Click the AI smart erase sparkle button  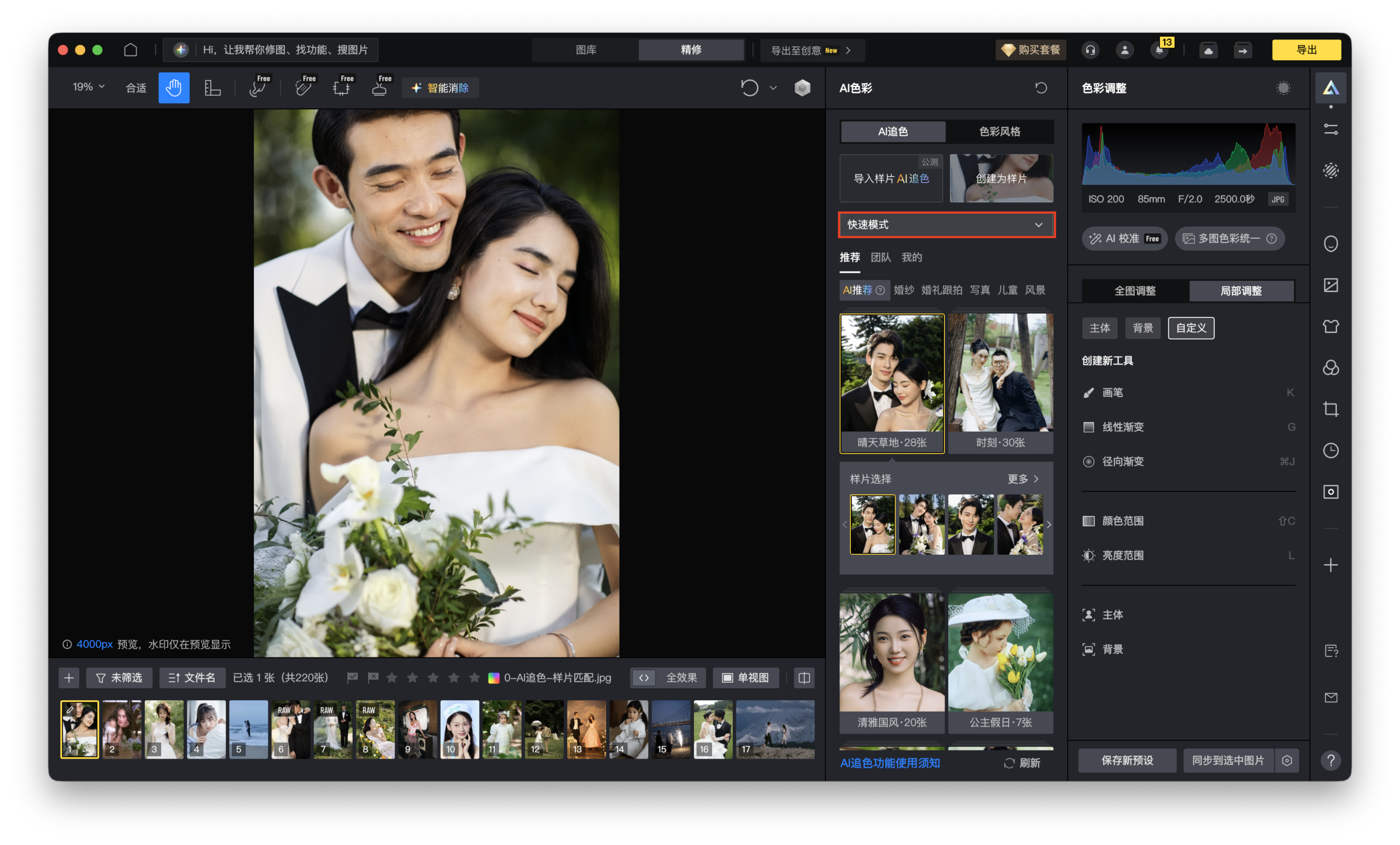click(440, 88)
